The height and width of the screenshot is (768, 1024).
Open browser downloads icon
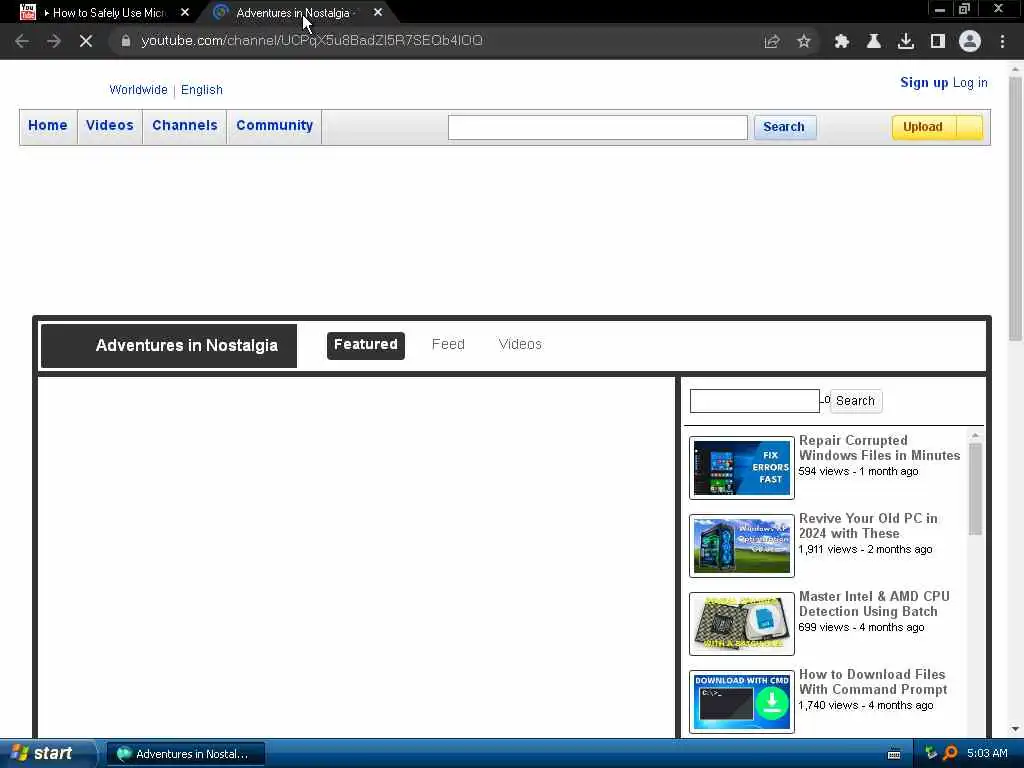tap(906, 41)
